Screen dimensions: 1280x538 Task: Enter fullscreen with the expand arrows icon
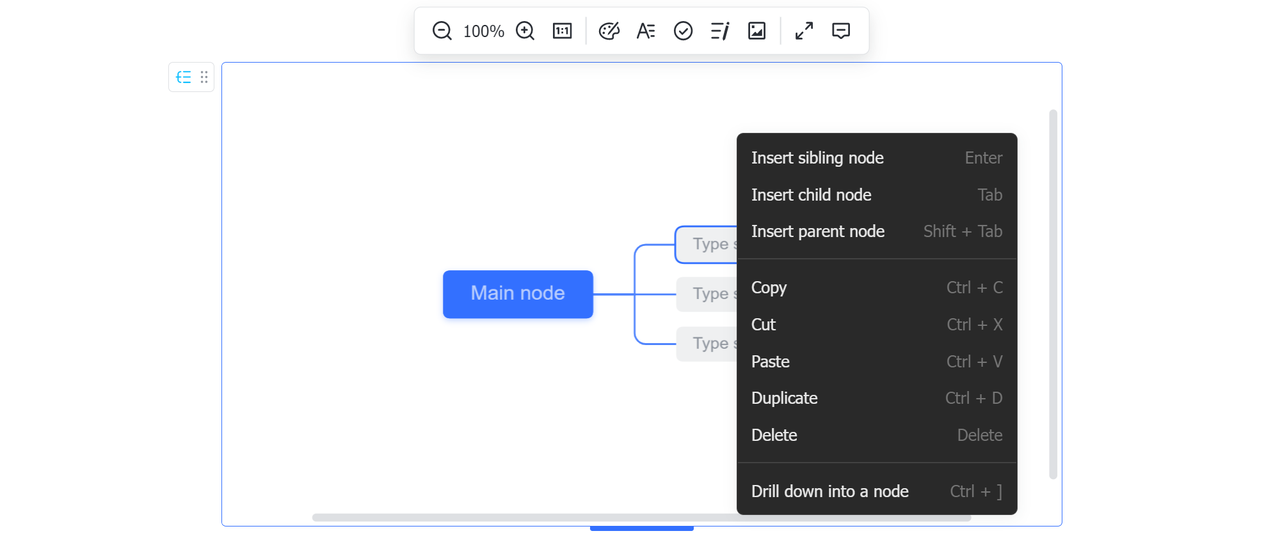pos(804,31)
